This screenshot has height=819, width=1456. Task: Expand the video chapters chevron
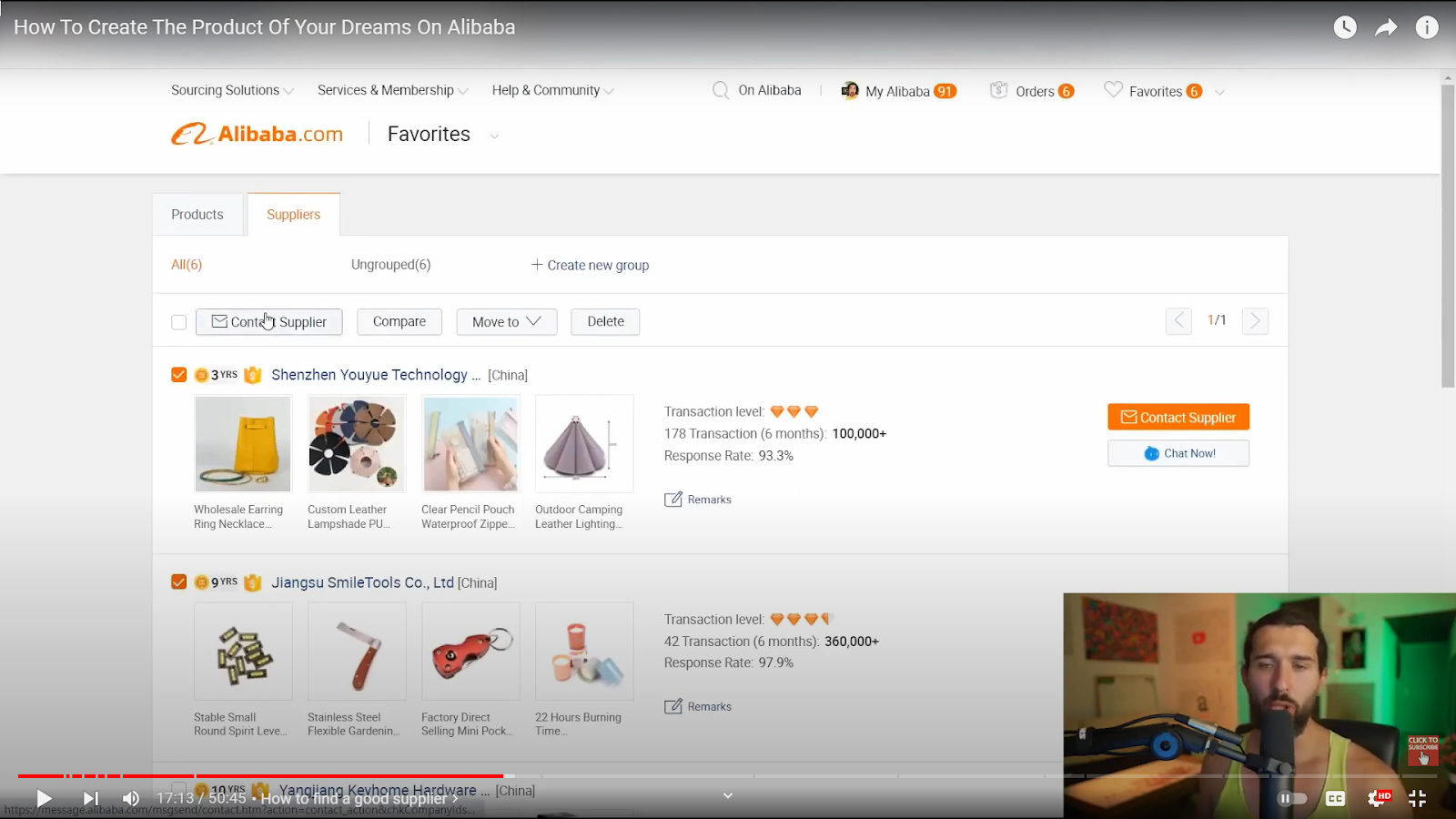728,795
